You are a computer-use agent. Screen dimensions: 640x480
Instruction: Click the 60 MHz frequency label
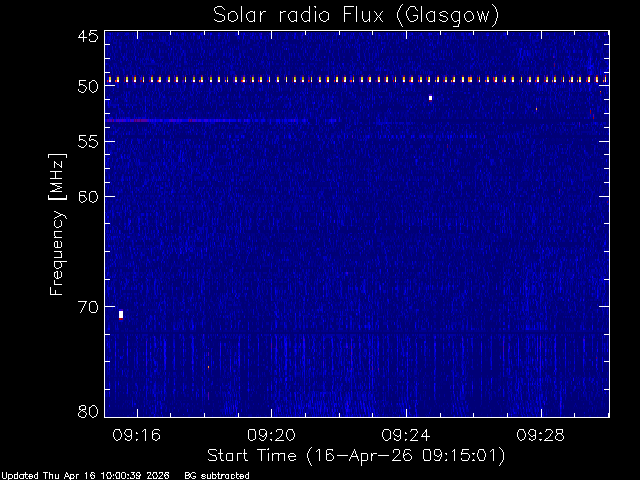(88, 197)
